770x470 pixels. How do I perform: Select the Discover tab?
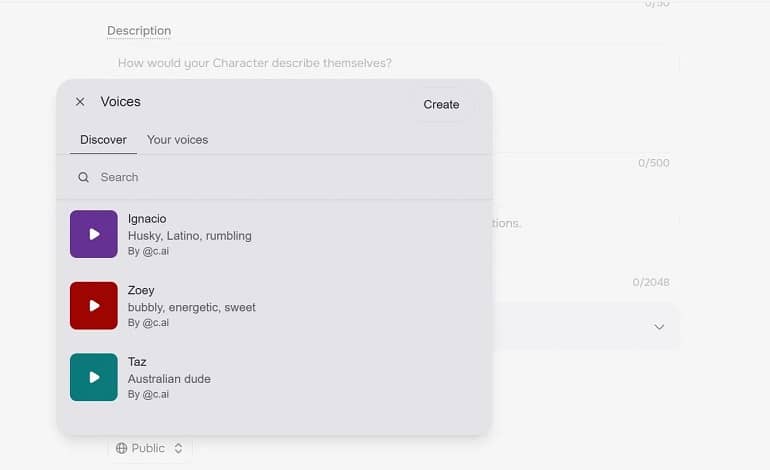click(103, 140)
